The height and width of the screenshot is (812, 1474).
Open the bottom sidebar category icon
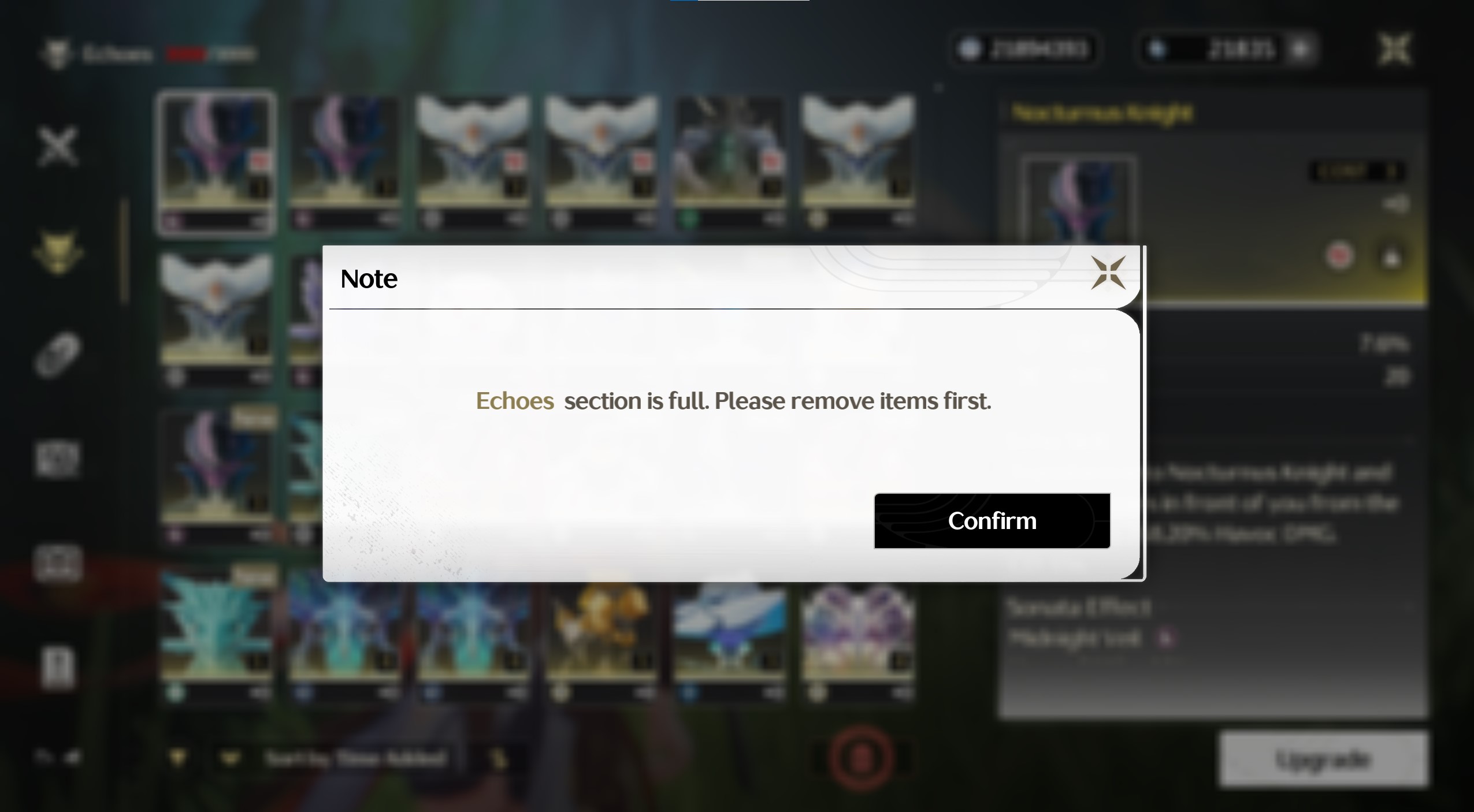[x=57, y=668]
